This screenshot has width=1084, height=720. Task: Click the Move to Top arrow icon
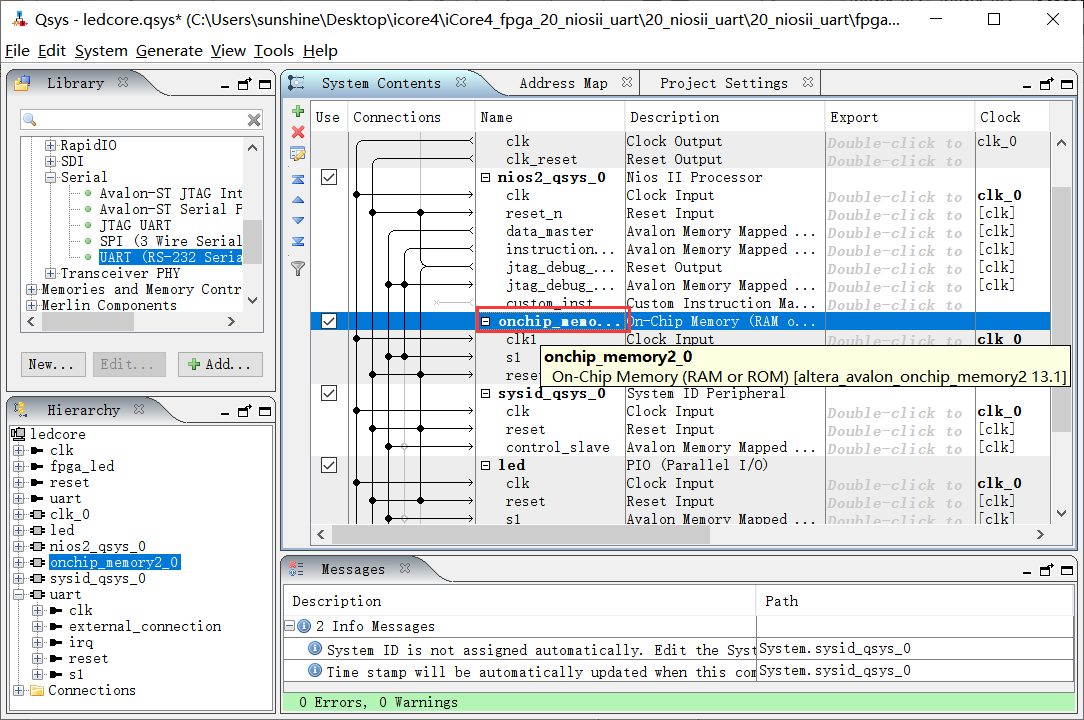[x=297, y=179]
